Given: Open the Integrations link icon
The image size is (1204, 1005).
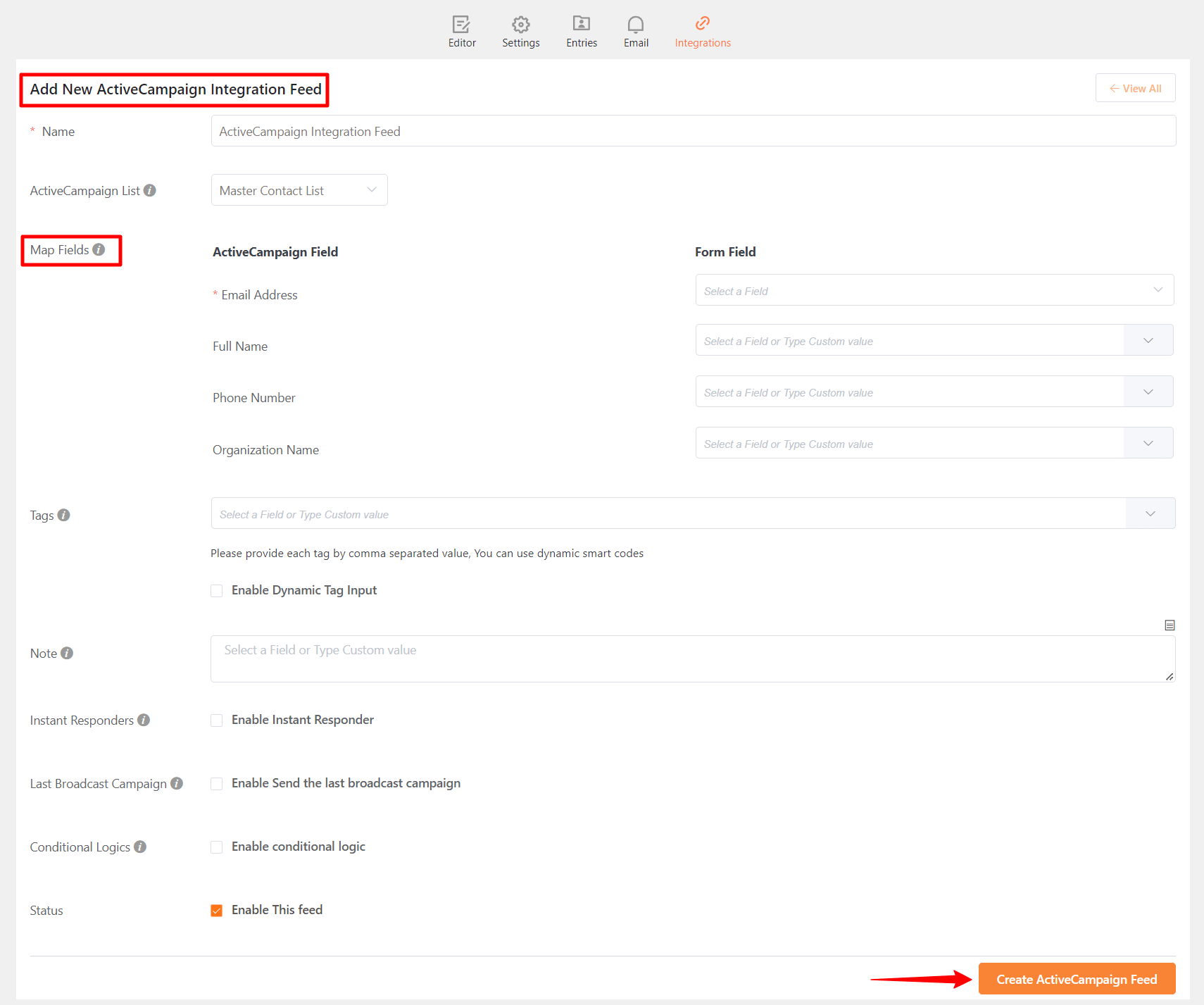Looking at the screenshot, I should click(x=702, y=24).
